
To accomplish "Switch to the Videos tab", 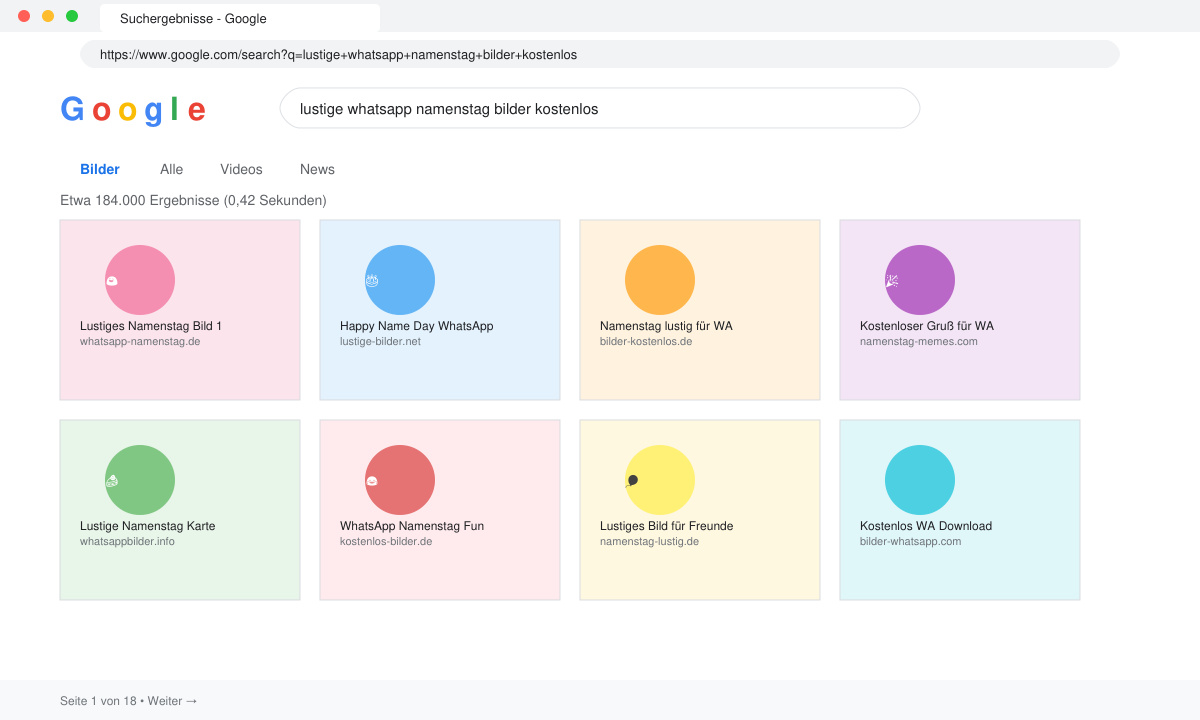I will pyautogui.click(x=241, y=169).
